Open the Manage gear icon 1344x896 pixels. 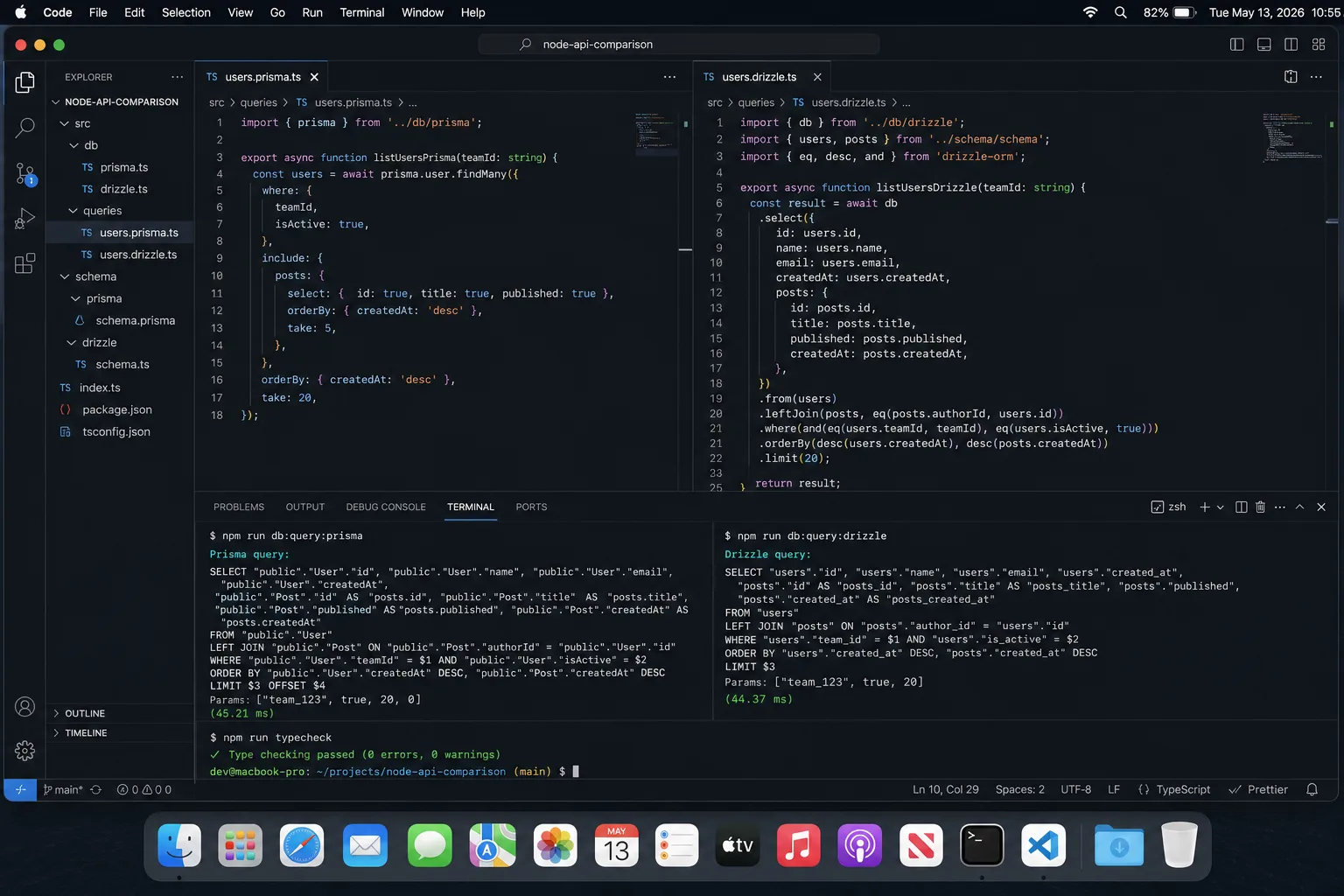tap(25, 750)
